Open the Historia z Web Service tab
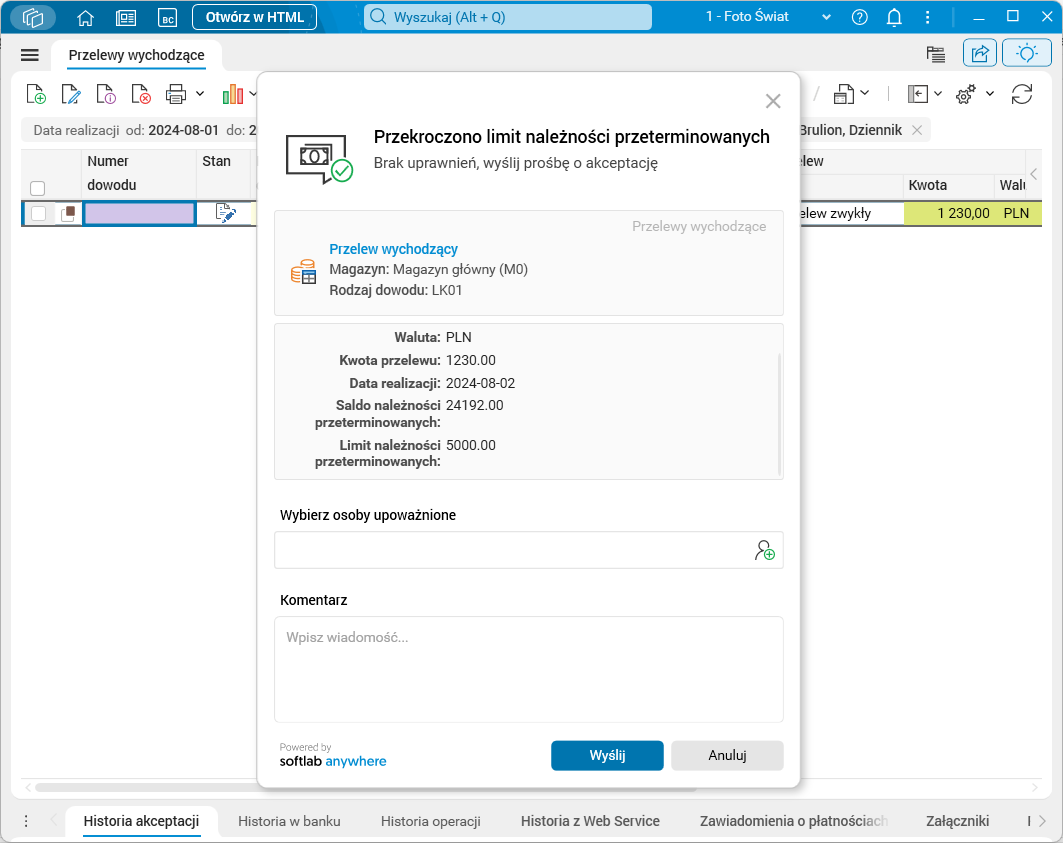 (x=590, y=821)
